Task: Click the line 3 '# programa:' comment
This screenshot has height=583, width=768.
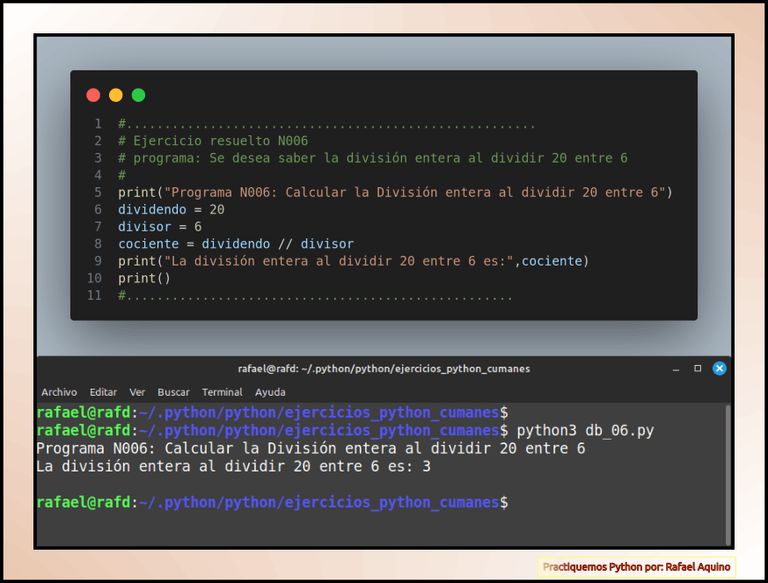Action: coord(373,158)
